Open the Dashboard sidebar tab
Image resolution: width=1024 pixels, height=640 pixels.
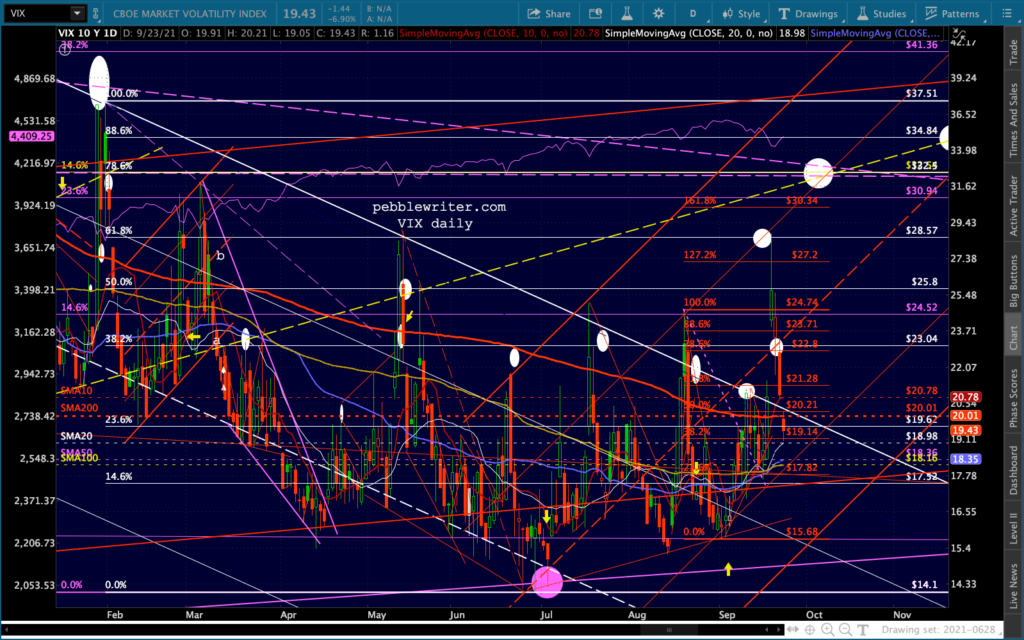[1014, 468]
